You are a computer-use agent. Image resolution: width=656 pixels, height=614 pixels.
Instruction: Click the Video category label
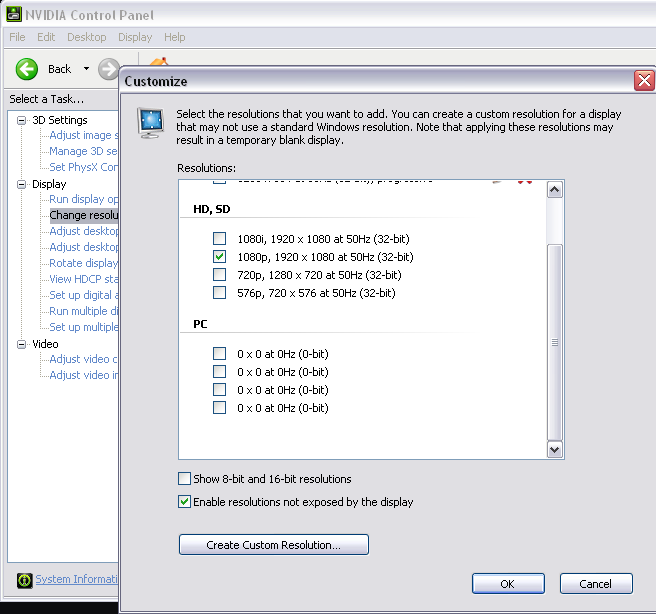click(x=45, y=344)
